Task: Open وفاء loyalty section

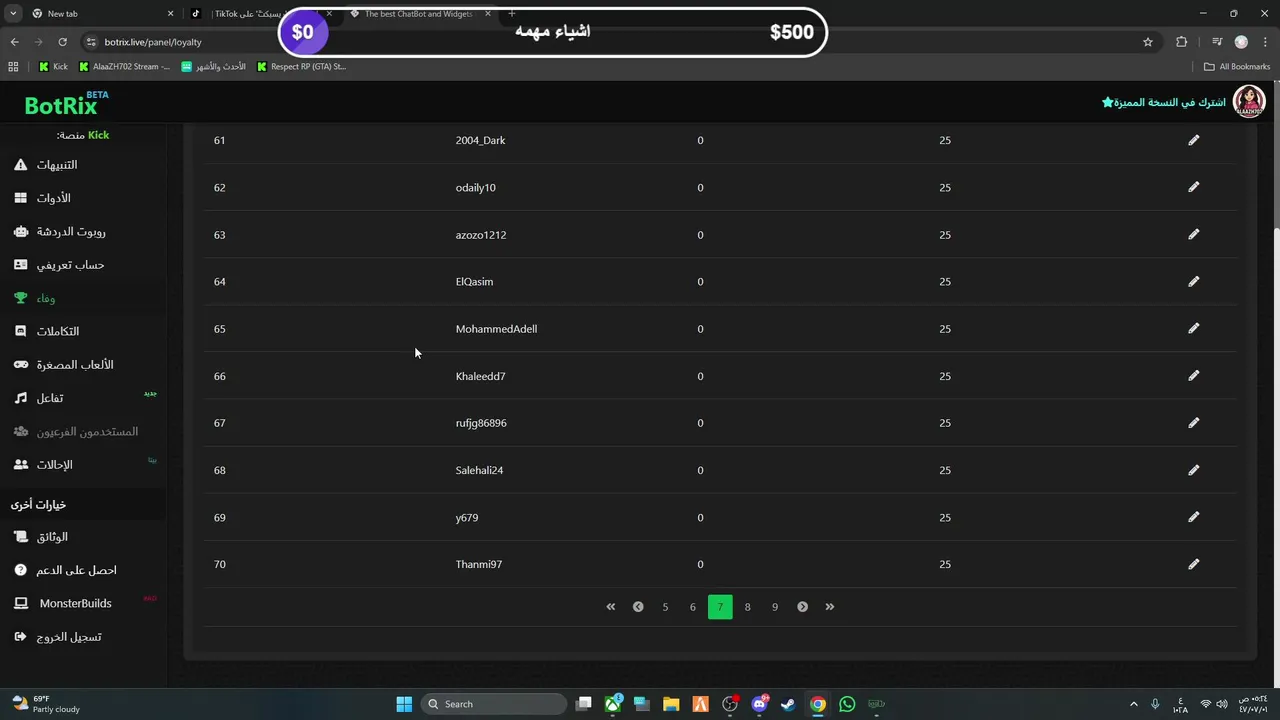Action: click(35, 298)
